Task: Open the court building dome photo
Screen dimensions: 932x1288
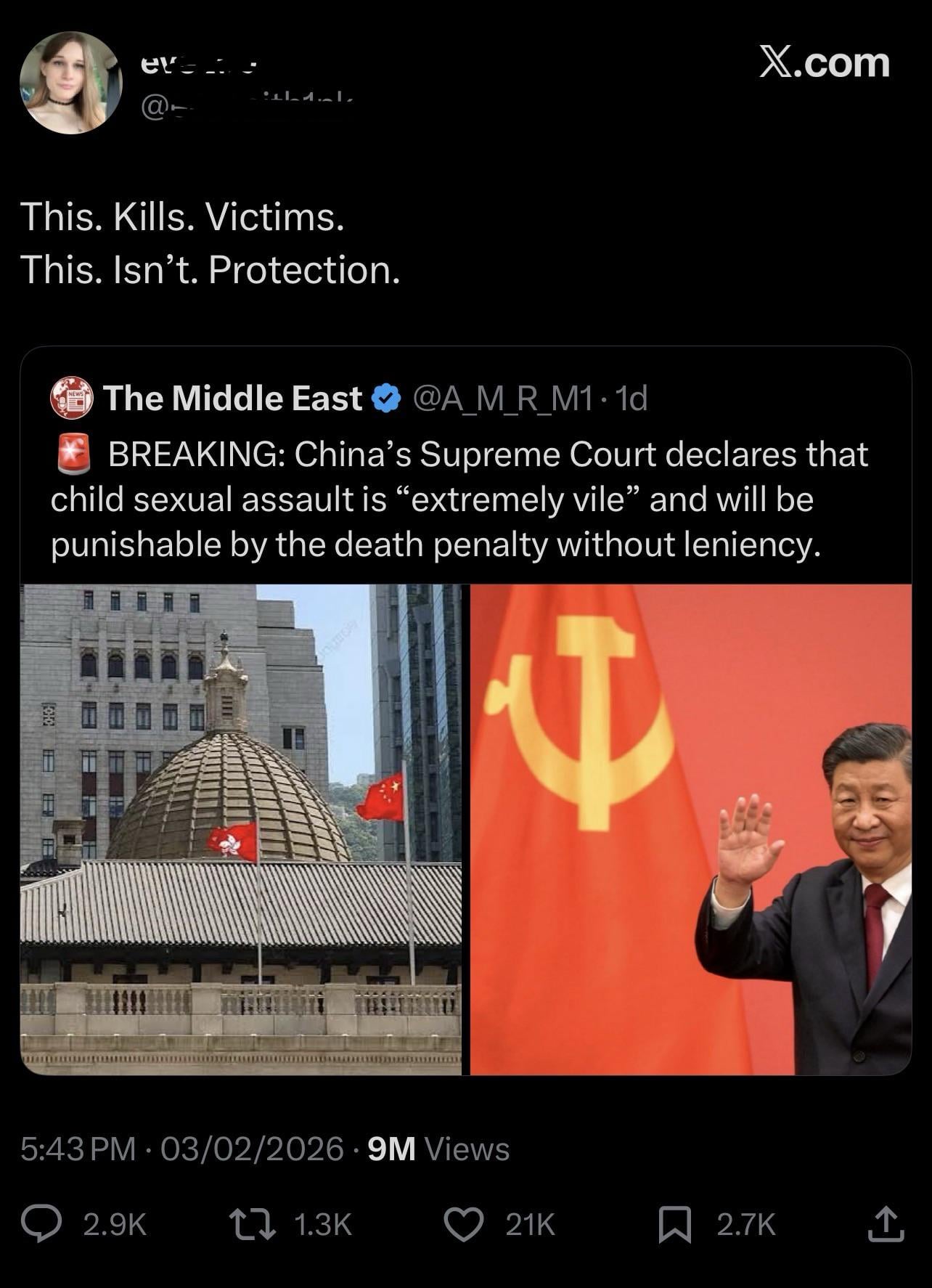Action: 241,829
